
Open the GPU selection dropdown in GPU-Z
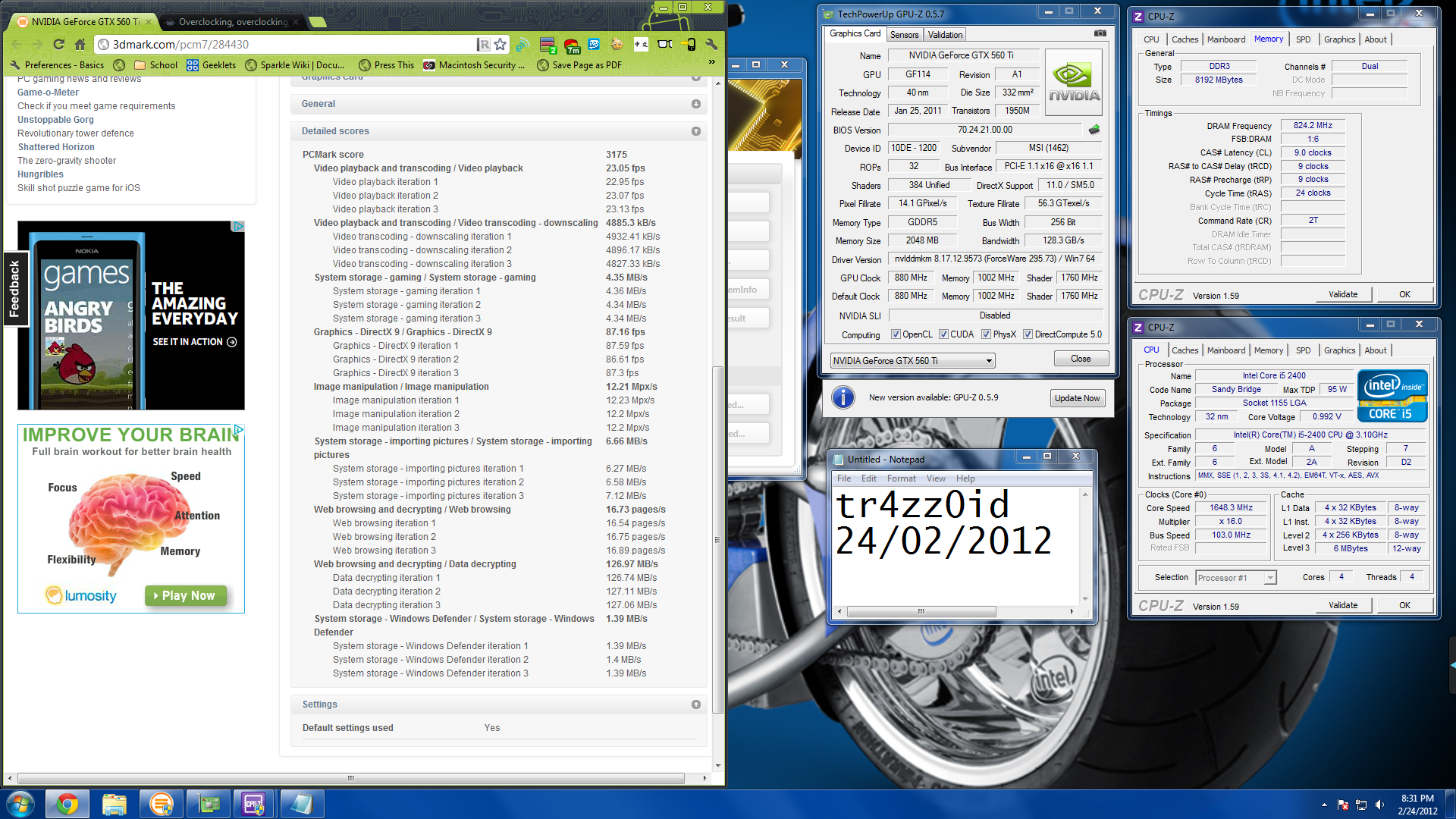pos(912,361)
